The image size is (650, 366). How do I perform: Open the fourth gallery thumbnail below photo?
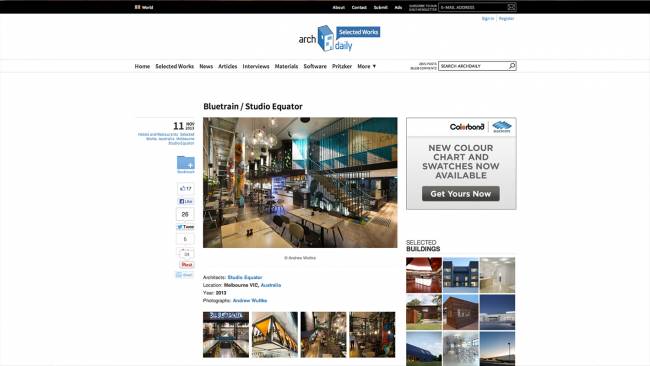[372, 334]
